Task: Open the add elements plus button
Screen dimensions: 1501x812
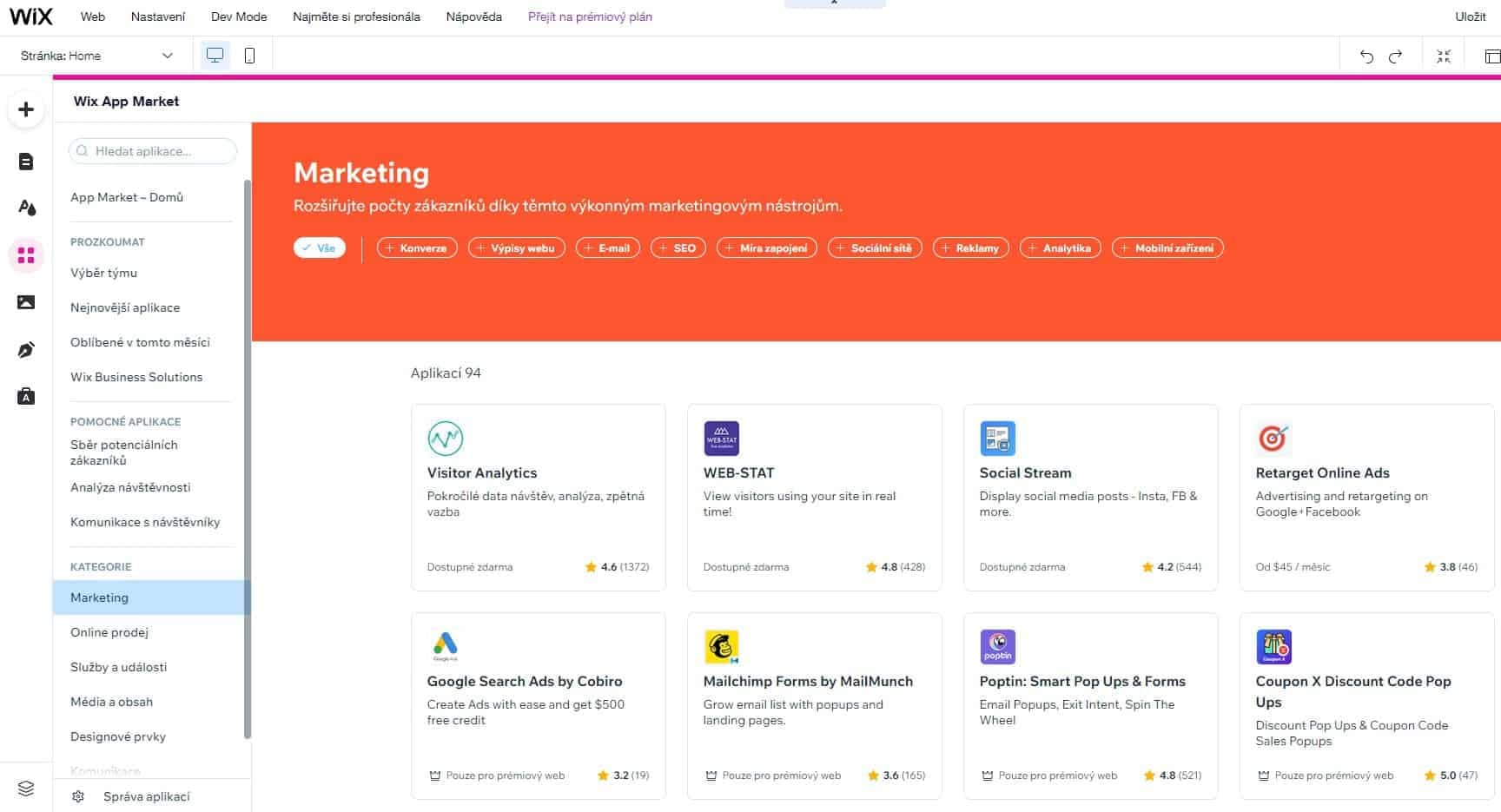Action: (26, 109)
